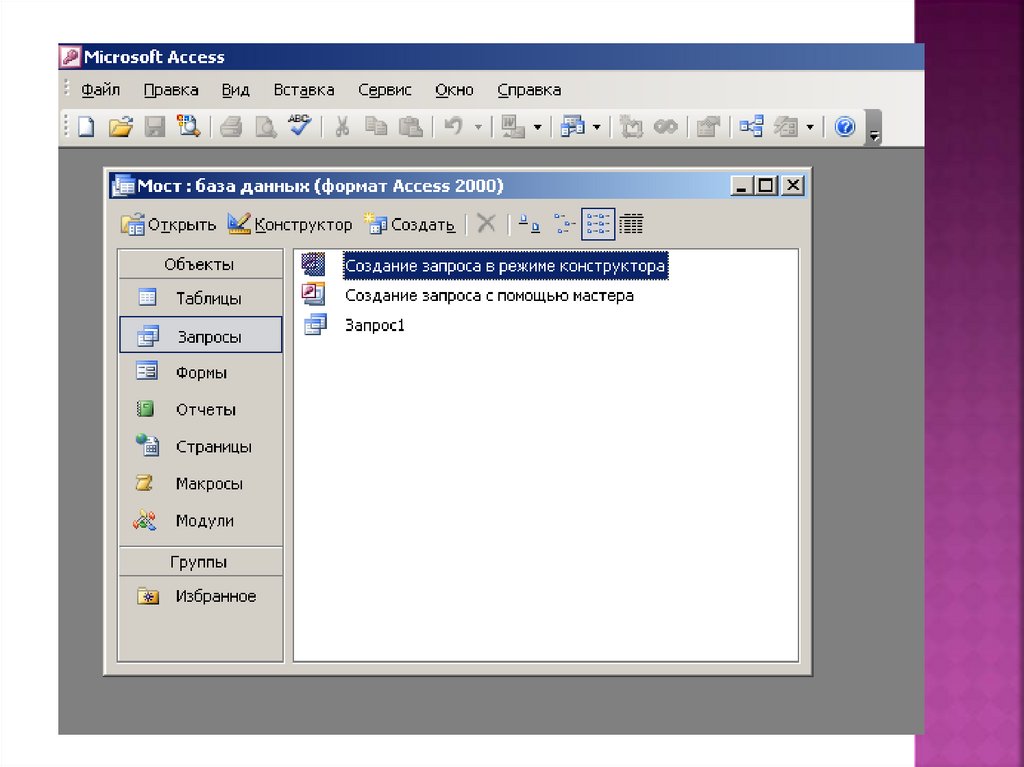This screenshot has height=767, width=1024.
Task: Expand the OfficeLinks dropdown arrow
Action: [x=537, y=127]
